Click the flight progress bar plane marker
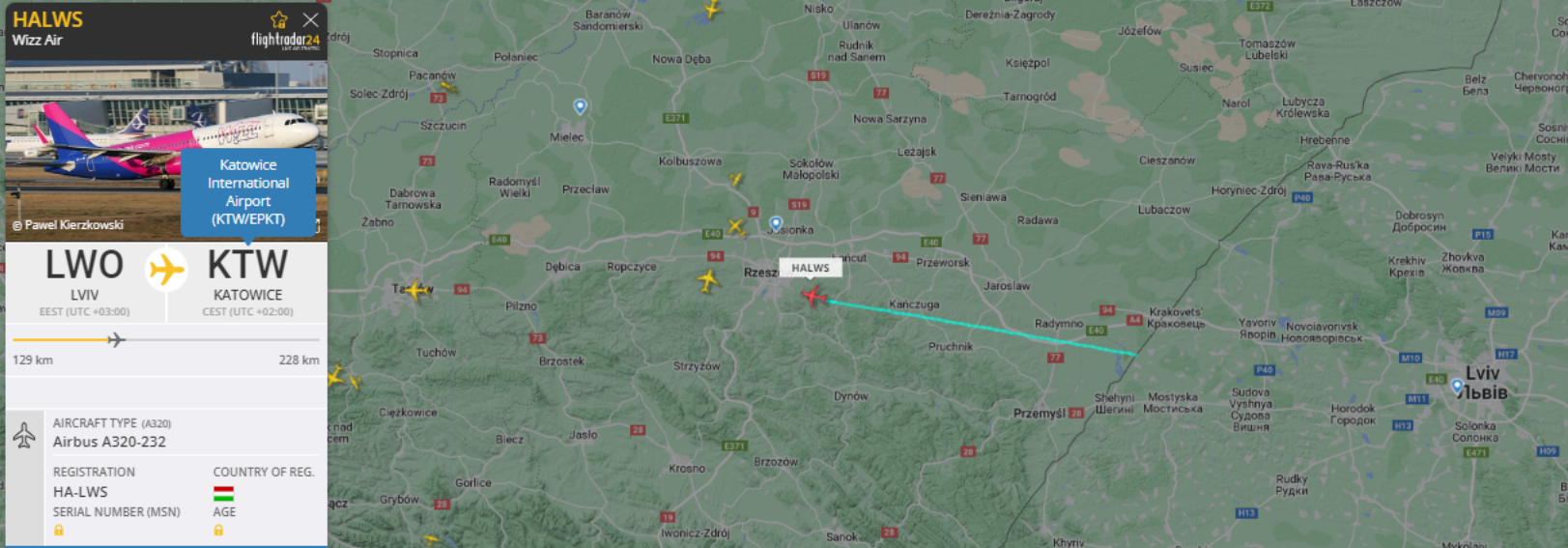Image resolution: width=1568 pixels, height=548 pixels. (116, 339)
